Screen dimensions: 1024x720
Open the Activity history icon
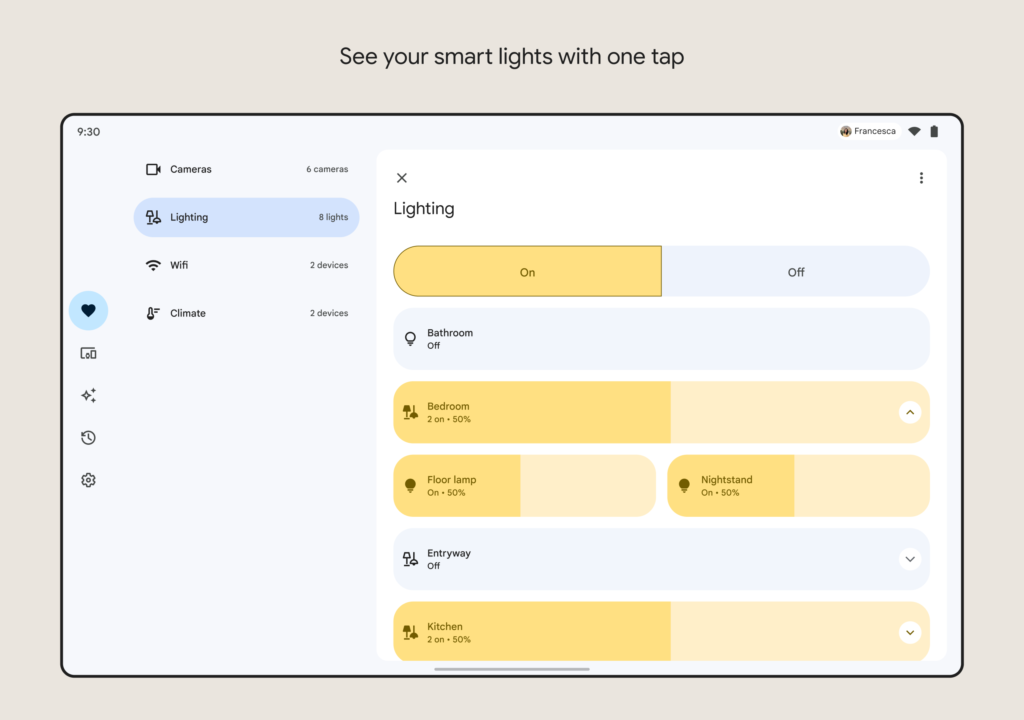pyautogui.click(x=88, y=437)
